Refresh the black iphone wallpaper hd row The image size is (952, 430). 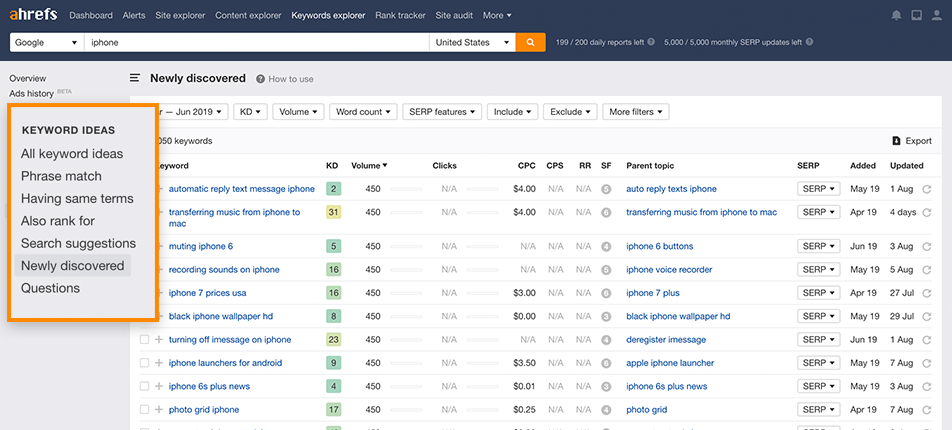926,316
